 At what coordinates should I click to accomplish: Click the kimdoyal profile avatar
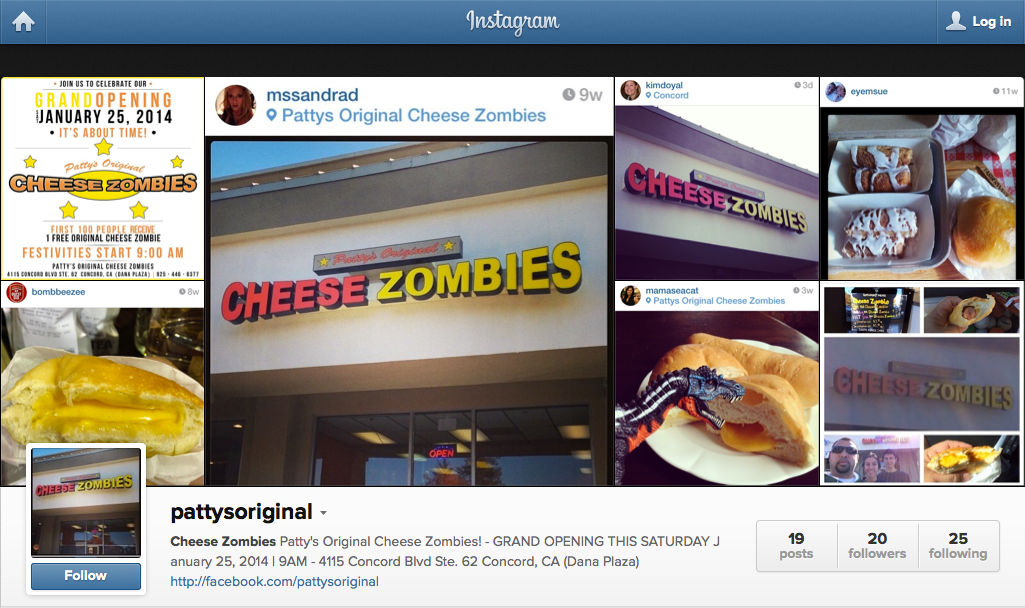tap(630, 90)
